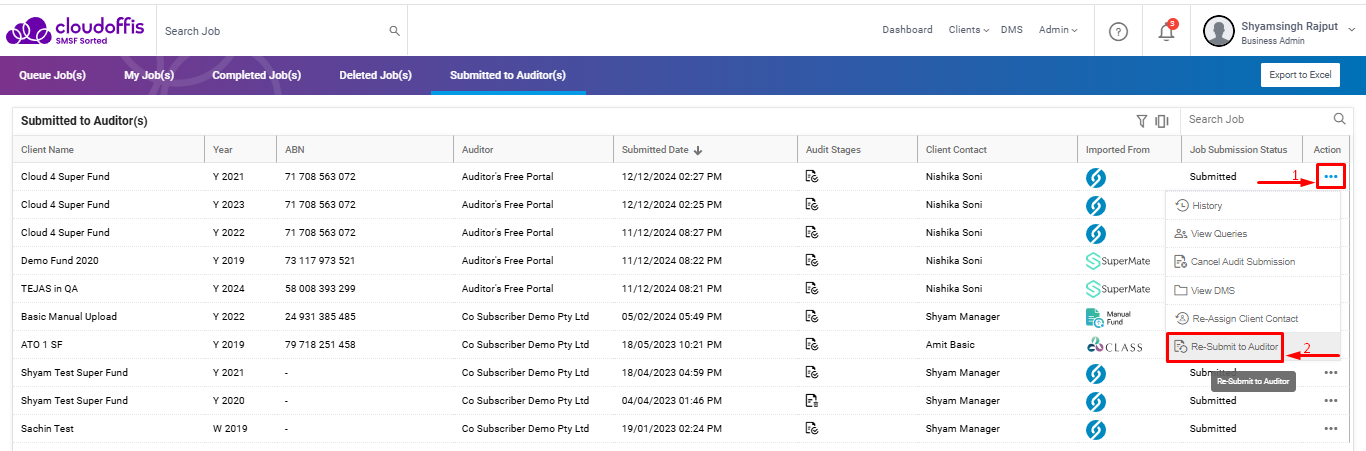The width and height of the screenshot is (1366, 451).
Task: Open action dots for Shyam Test Super Fund Y 2020
Action: click(x=1330, y=401)
